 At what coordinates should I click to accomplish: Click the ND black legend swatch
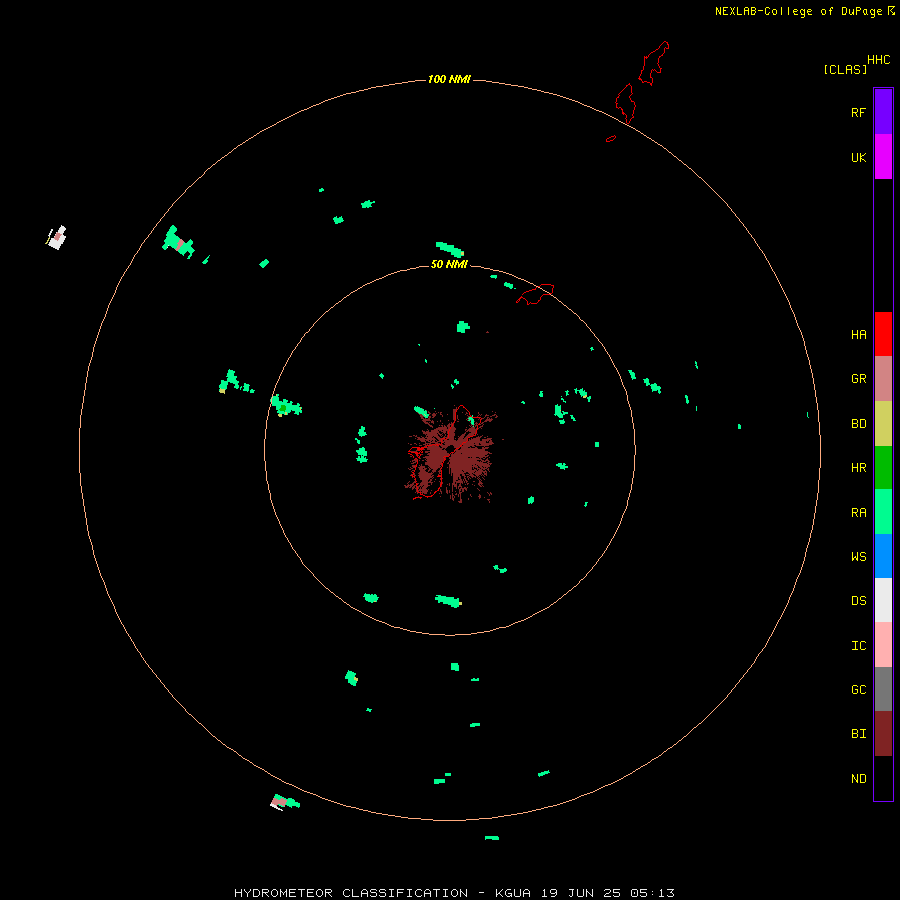[883, 778]
